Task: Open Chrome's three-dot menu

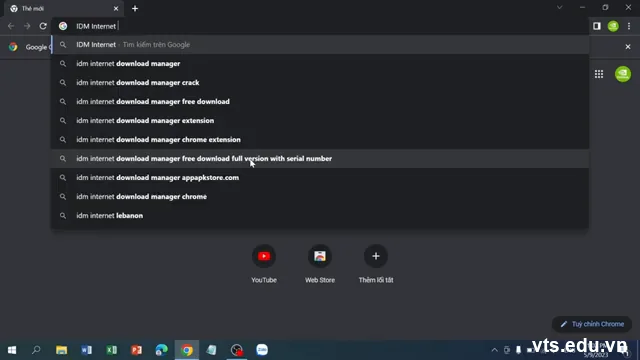Action: pos(629,26)
